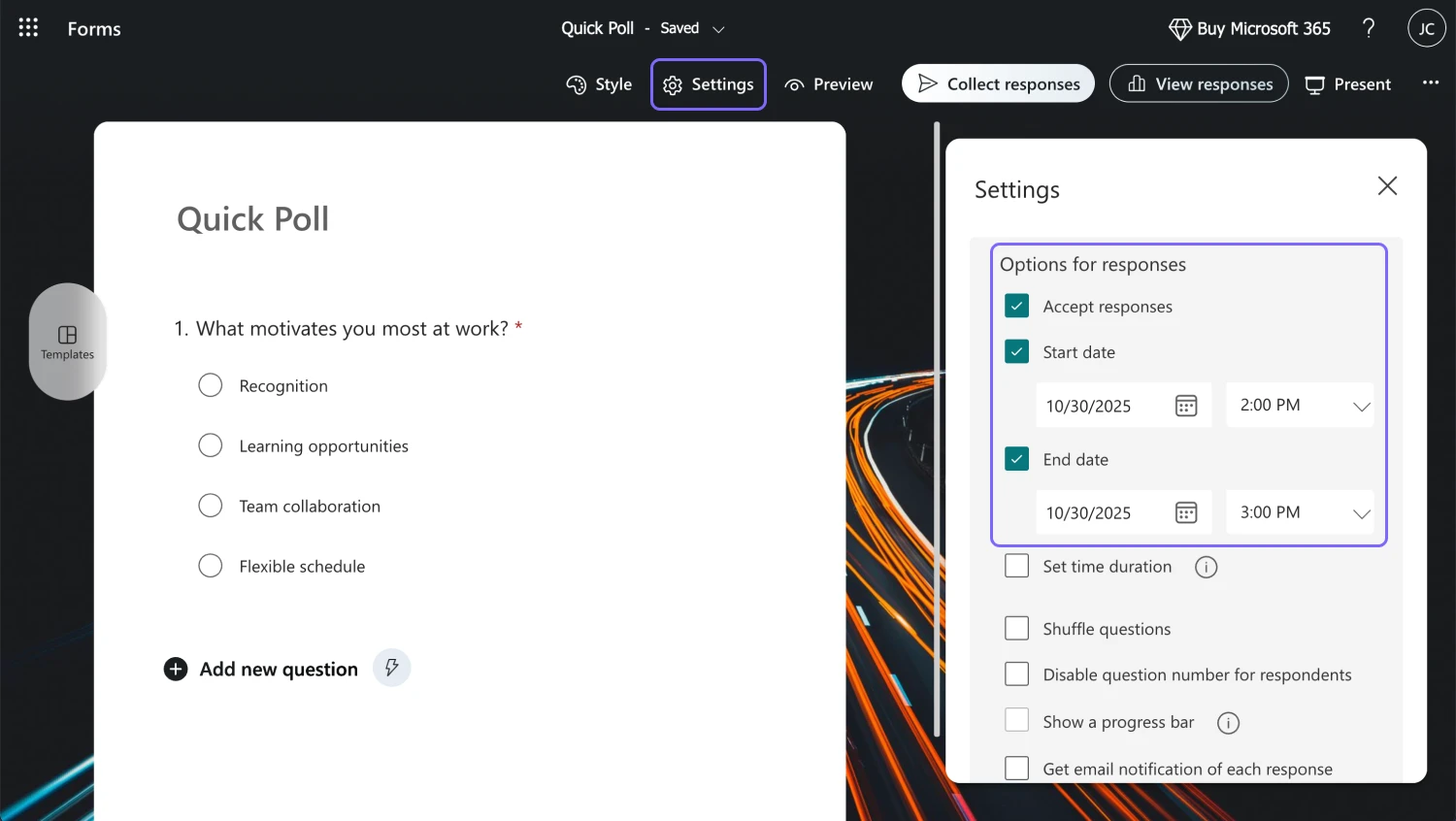
Task: Enable the Shuffle questions option
Action: [x=1016, y=628]
